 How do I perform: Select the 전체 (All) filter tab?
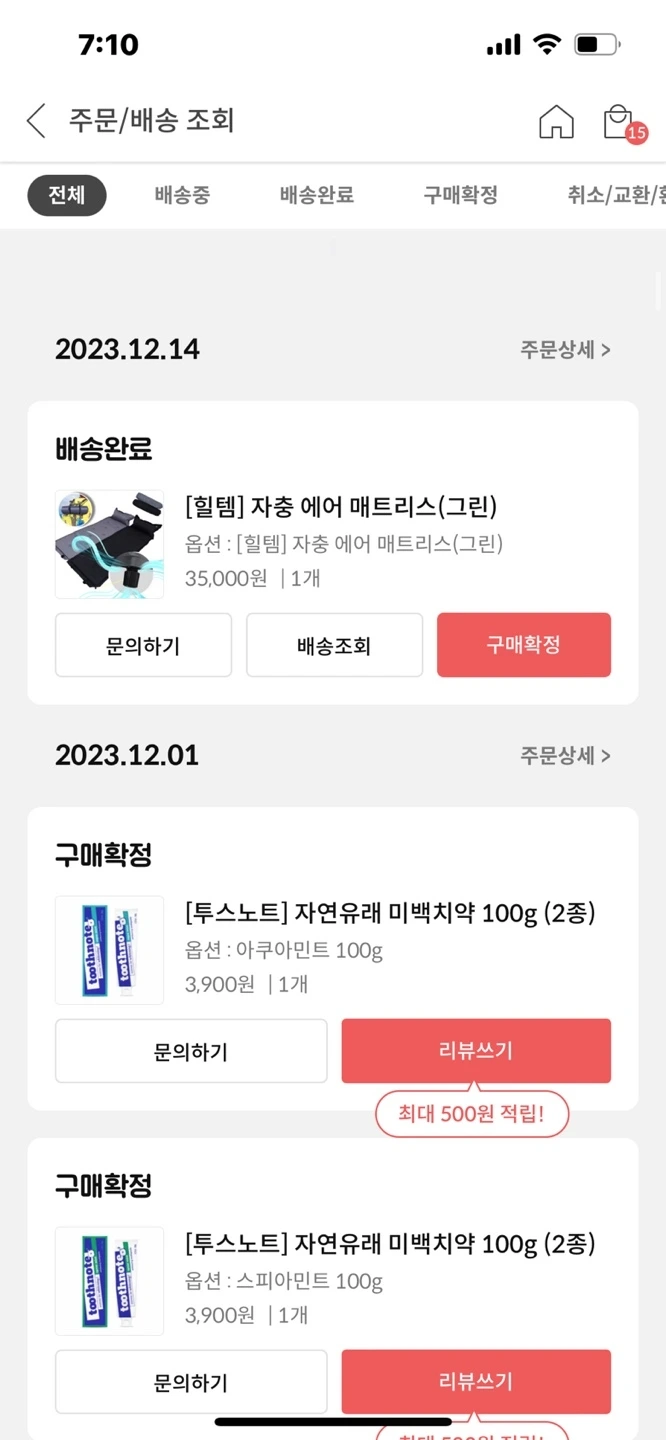click(66, 196)
